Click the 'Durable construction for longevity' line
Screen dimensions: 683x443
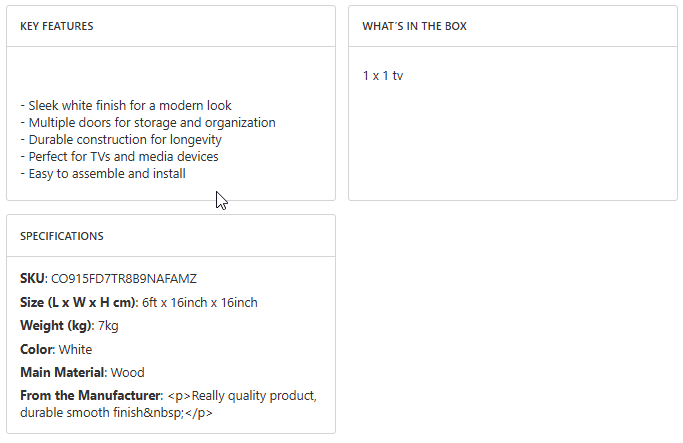[121, 140]
